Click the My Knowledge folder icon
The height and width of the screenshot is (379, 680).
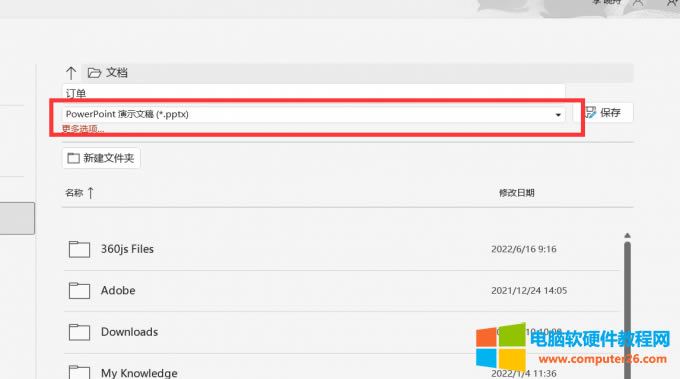tap(79, 372)
